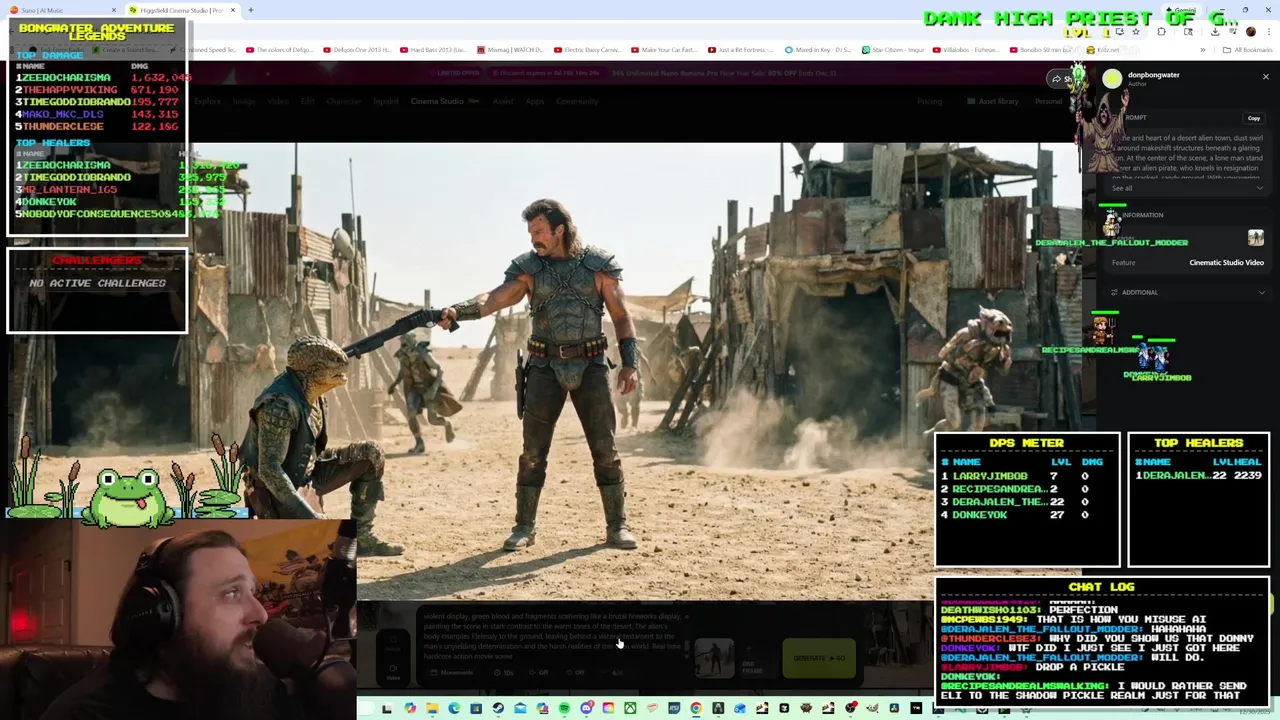The width and height of the screenshot is (1280, 720).
Task: Open a new browser tab
Action: [251, 10]
